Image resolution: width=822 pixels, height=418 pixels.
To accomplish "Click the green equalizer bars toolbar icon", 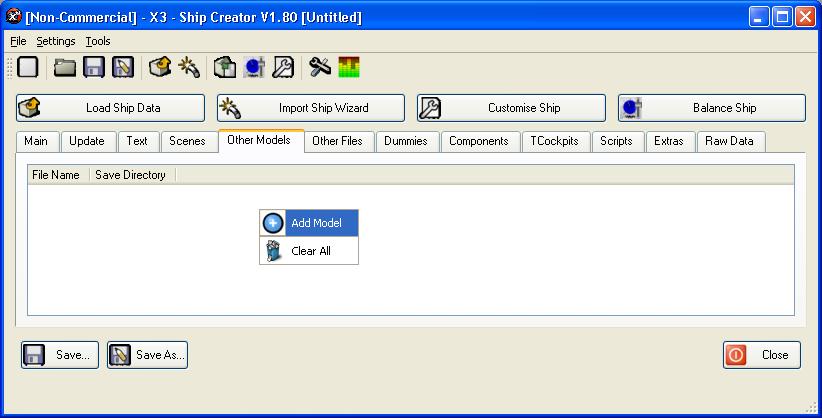I will [349, 68].
